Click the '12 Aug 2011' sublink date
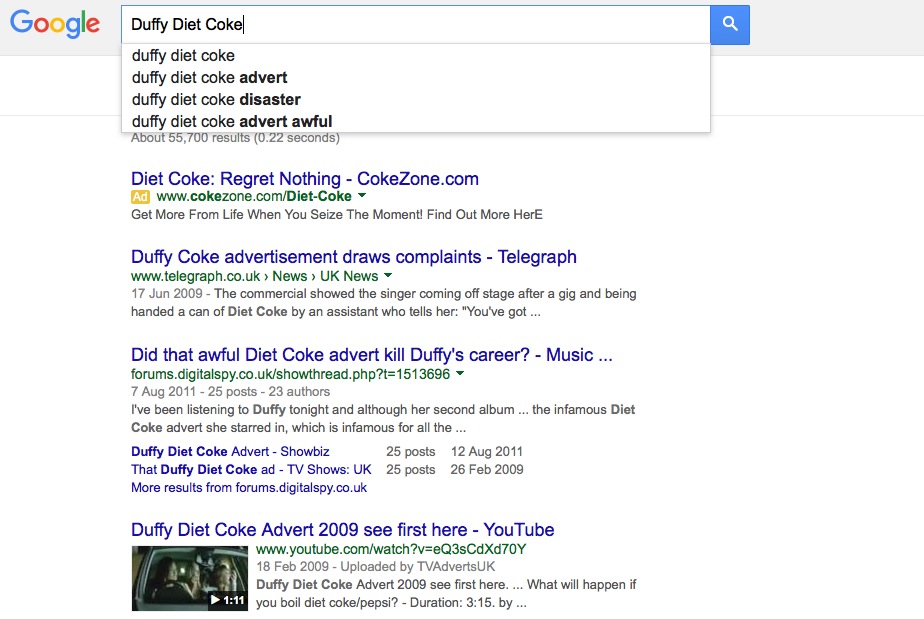This screenshot has height=619, width=924. [487, 452]
